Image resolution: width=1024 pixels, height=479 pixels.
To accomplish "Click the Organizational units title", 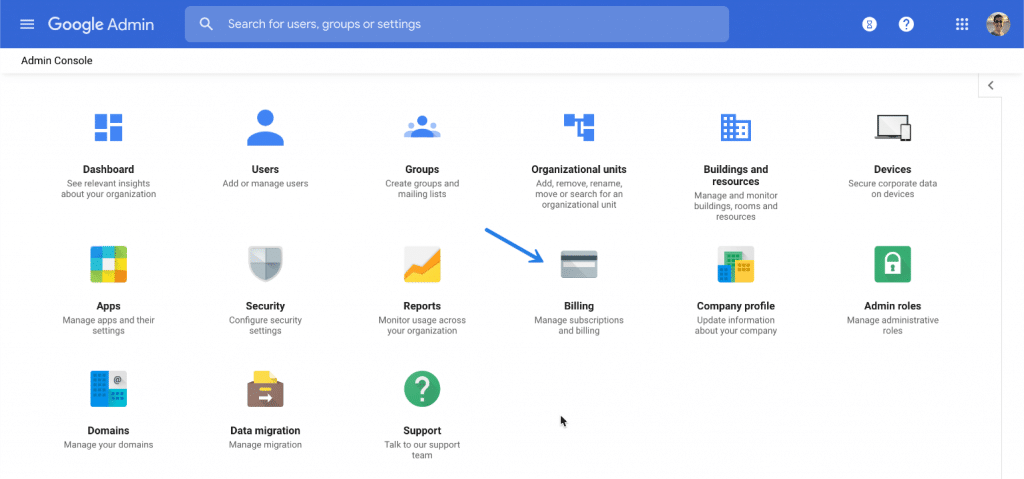I will [579, 169].
